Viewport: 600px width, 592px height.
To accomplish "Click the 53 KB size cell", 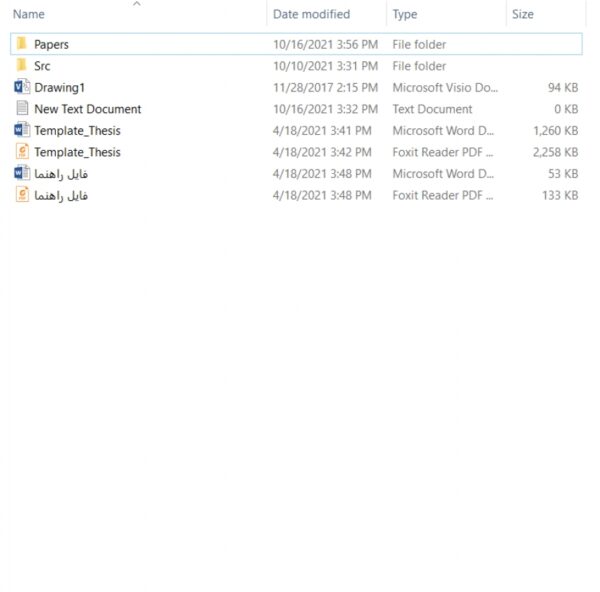I will [x=563, y=174].
